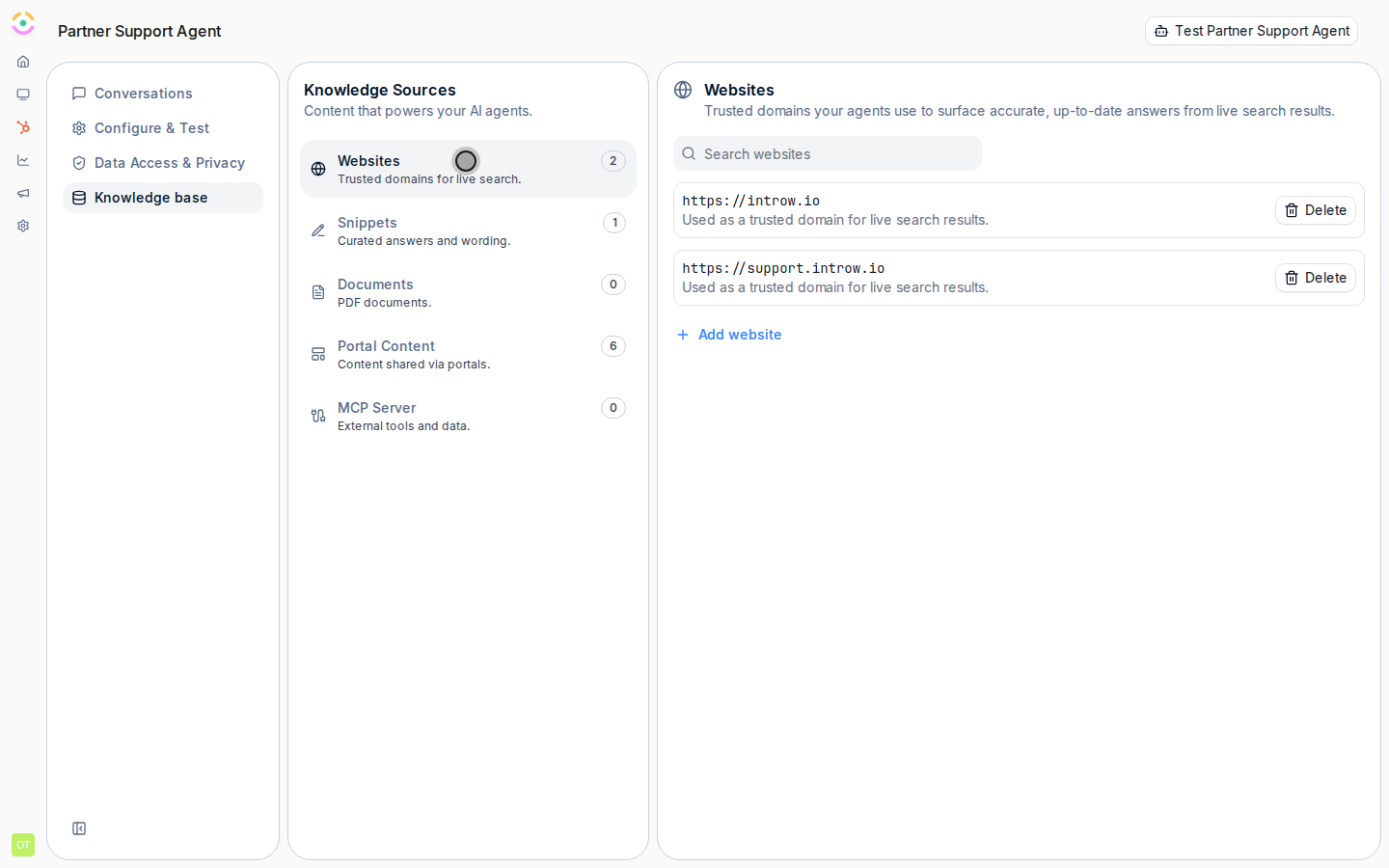Click the https://introw.io URL text
Image resolution: width=1389 pixels, height=868 pixels.
click(751, 201)
